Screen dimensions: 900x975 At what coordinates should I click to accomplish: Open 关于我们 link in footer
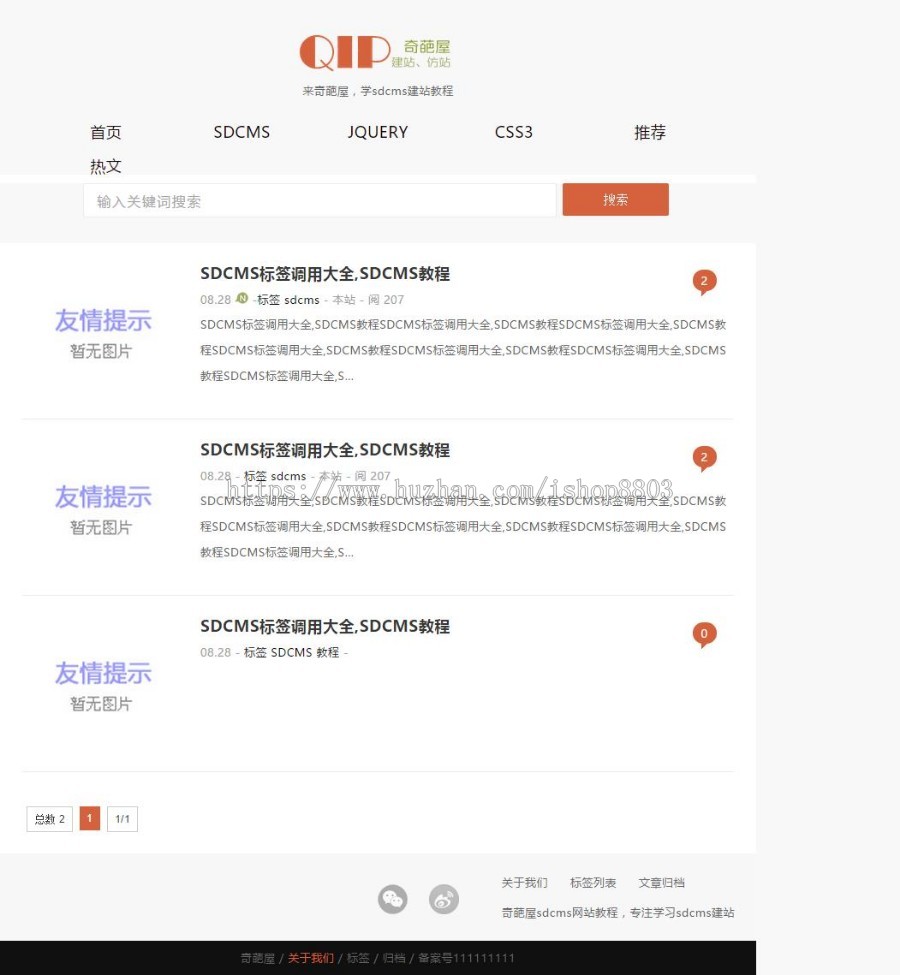(x=524, y=883)
